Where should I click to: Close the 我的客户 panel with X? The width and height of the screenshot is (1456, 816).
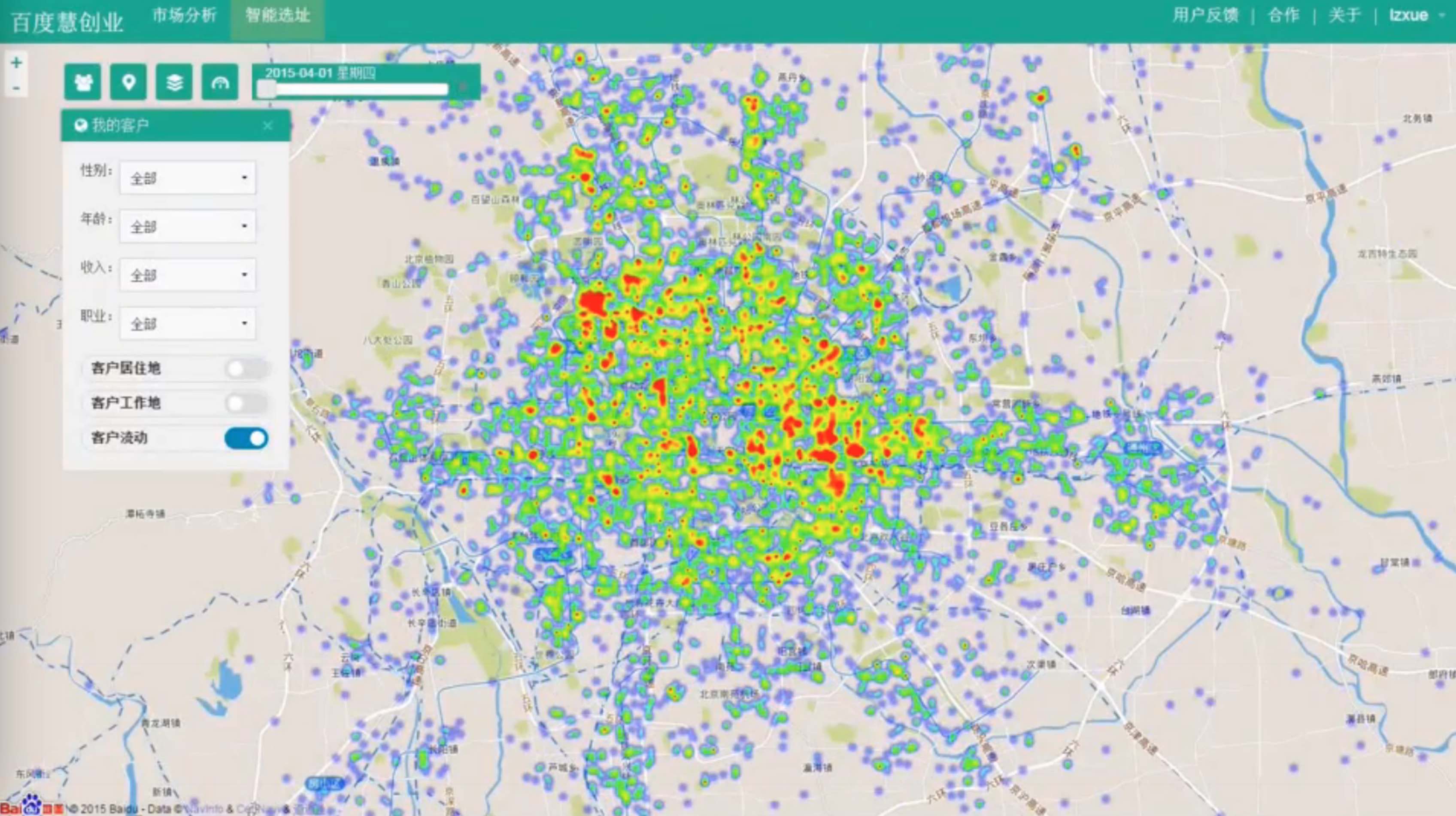pyautogui.click(x=268, y=125)
